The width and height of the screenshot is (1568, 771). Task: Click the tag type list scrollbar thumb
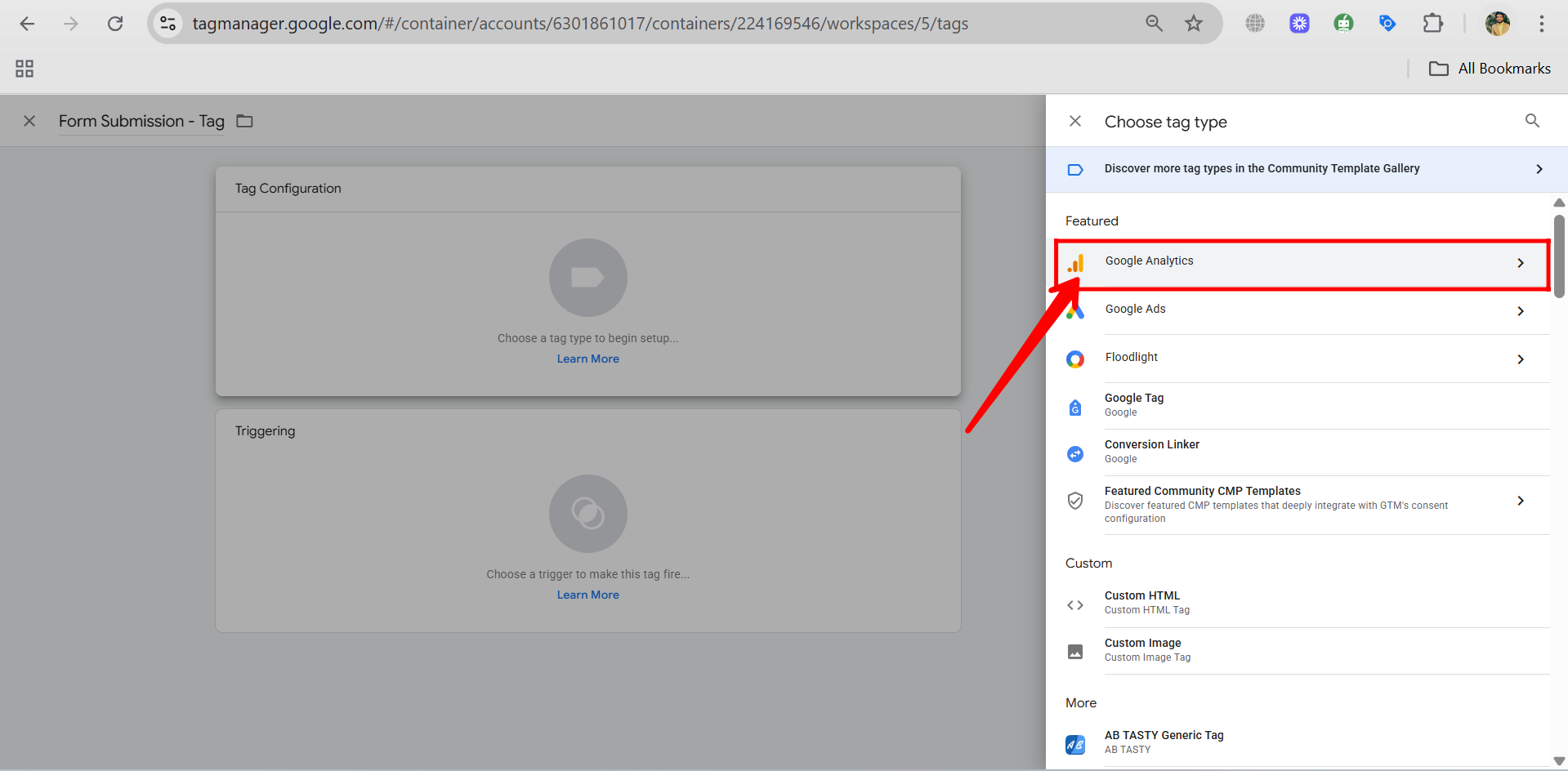[1559, 256]
